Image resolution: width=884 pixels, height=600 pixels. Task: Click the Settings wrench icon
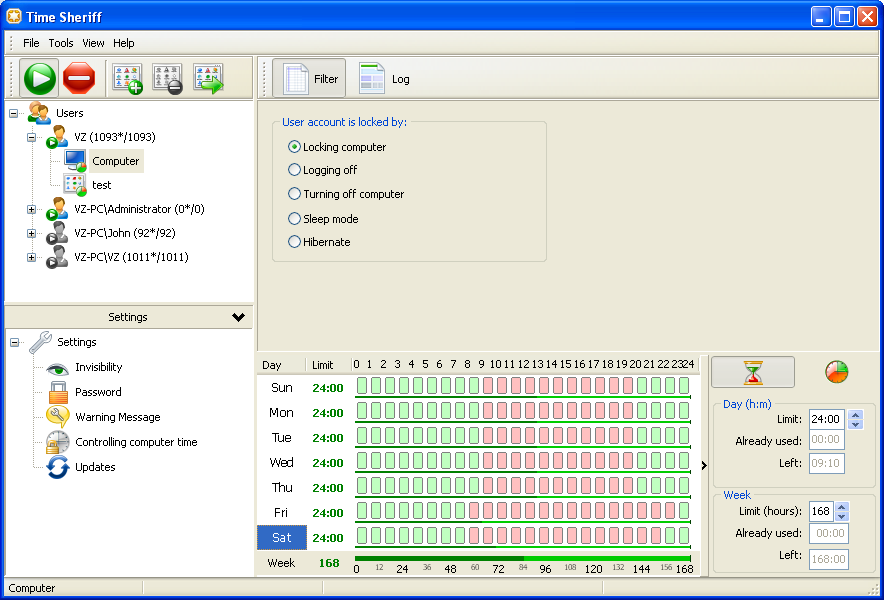click(40, 342)
